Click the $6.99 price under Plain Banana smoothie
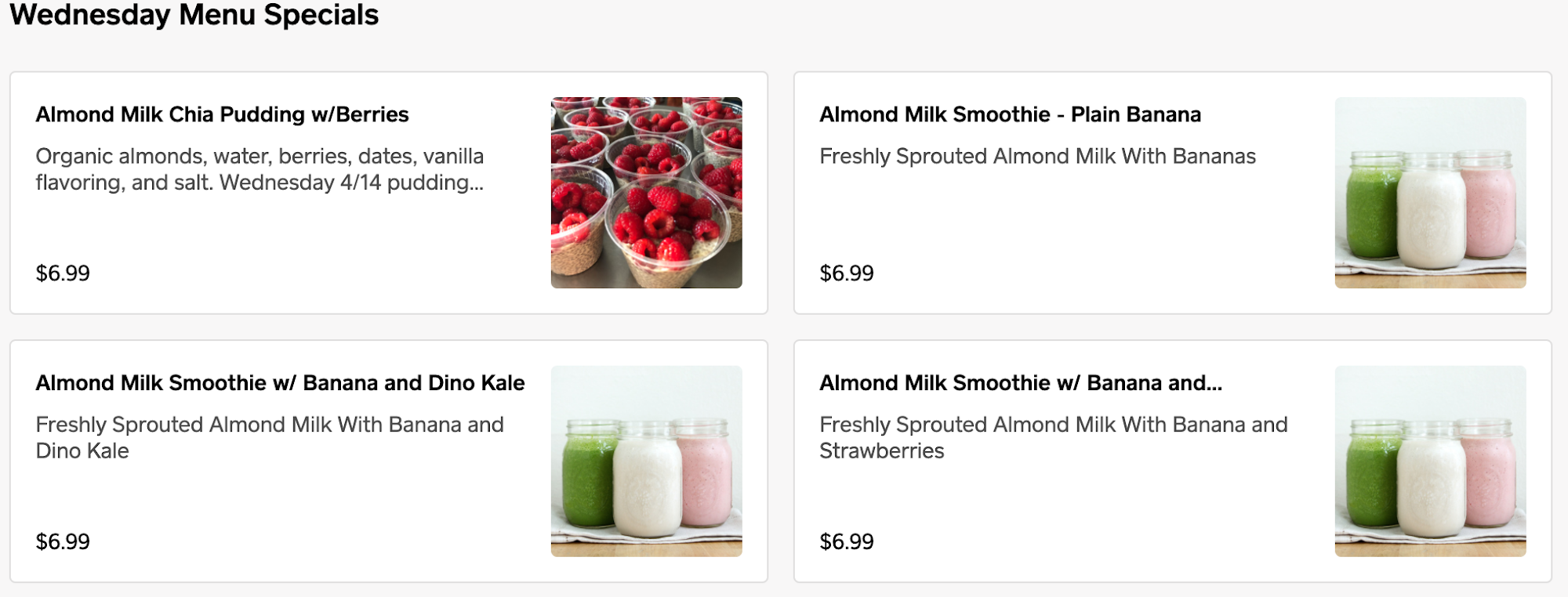The height and width of the screenshot is (597, 1568). (847, 273)
